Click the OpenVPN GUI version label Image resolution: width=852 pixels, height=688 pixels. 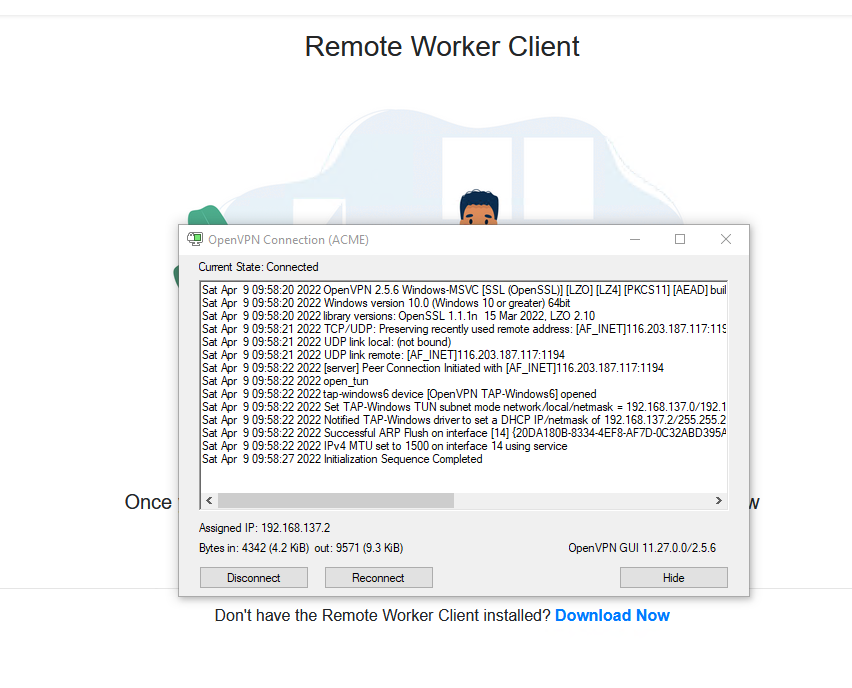(641, 548)
